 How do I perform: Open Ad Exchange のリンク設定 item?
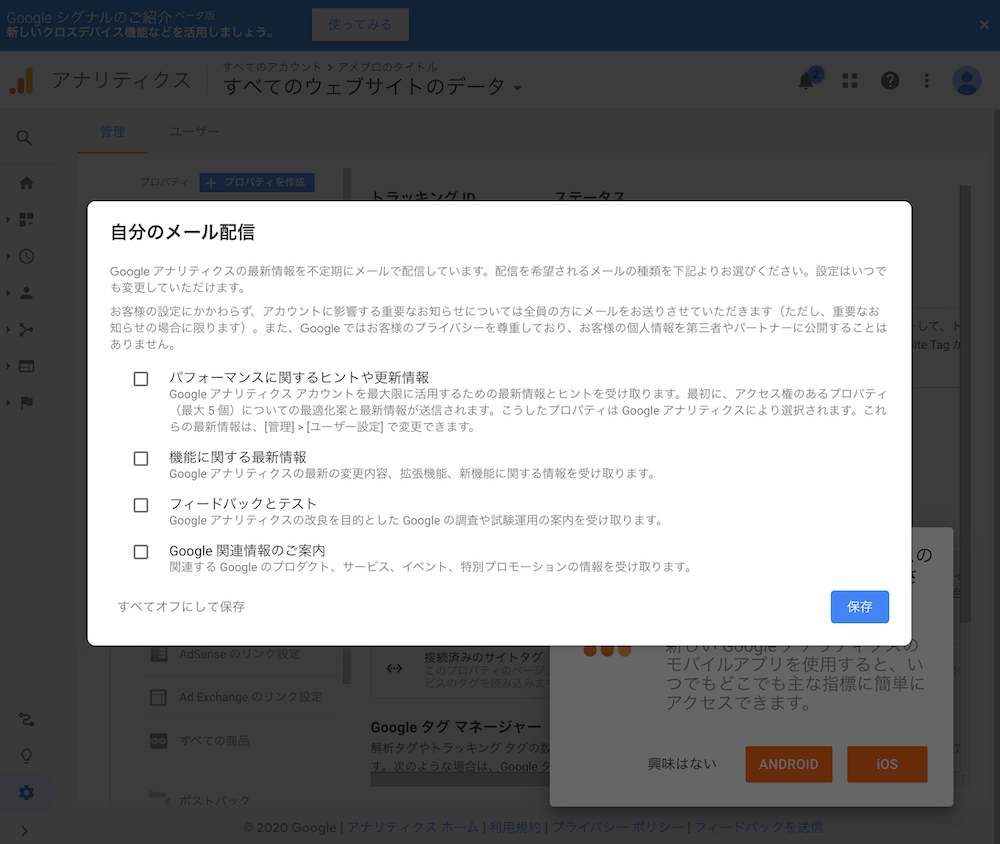tap(250, 697)
